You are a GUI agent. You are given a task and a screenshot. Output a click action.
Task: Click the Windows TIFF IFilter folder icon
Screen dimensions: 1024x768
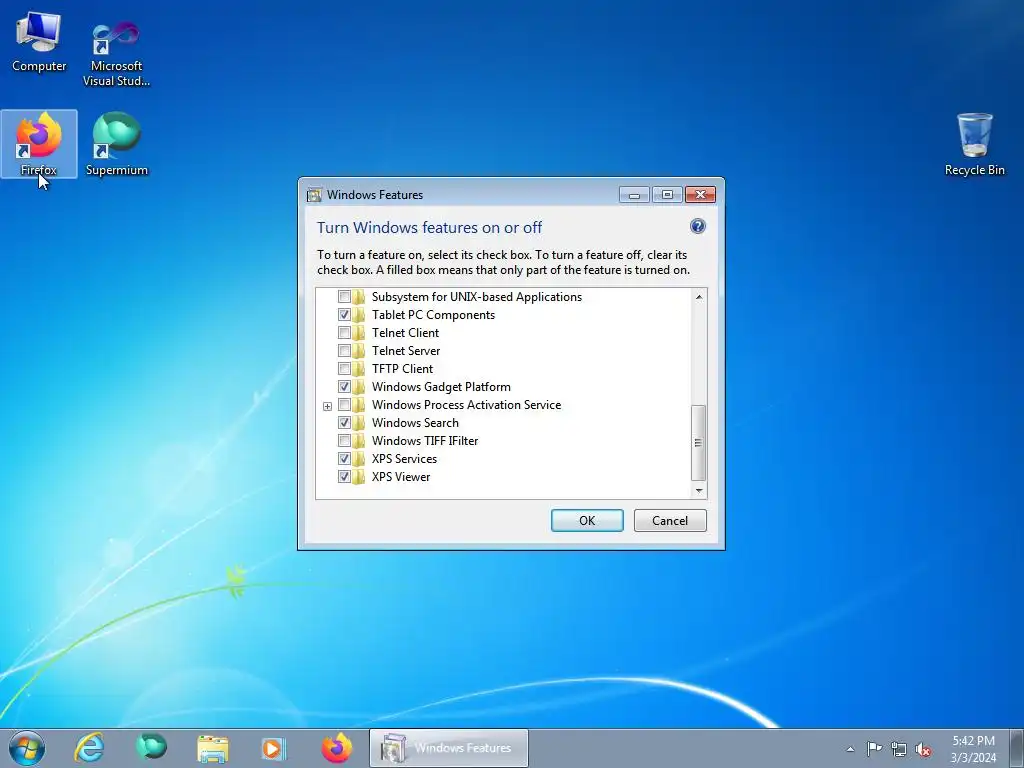359,441
